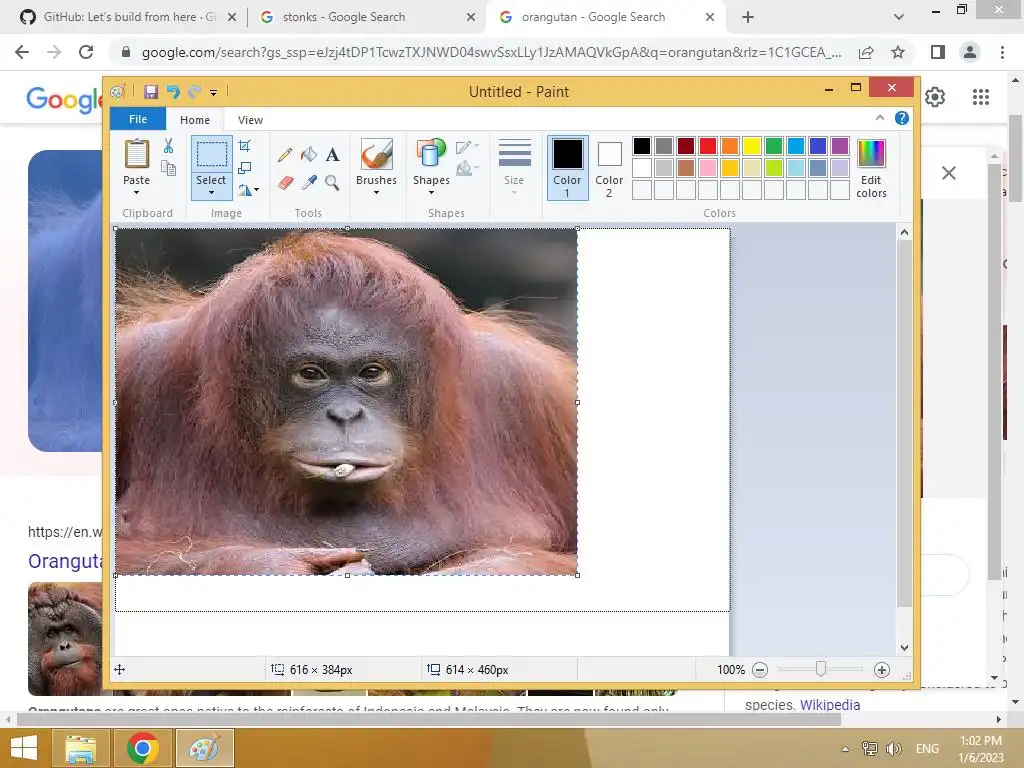Viewport: 1024px width, 768px height.
Task: Switch to the View ribbon tab
Action: click(250, 120)
